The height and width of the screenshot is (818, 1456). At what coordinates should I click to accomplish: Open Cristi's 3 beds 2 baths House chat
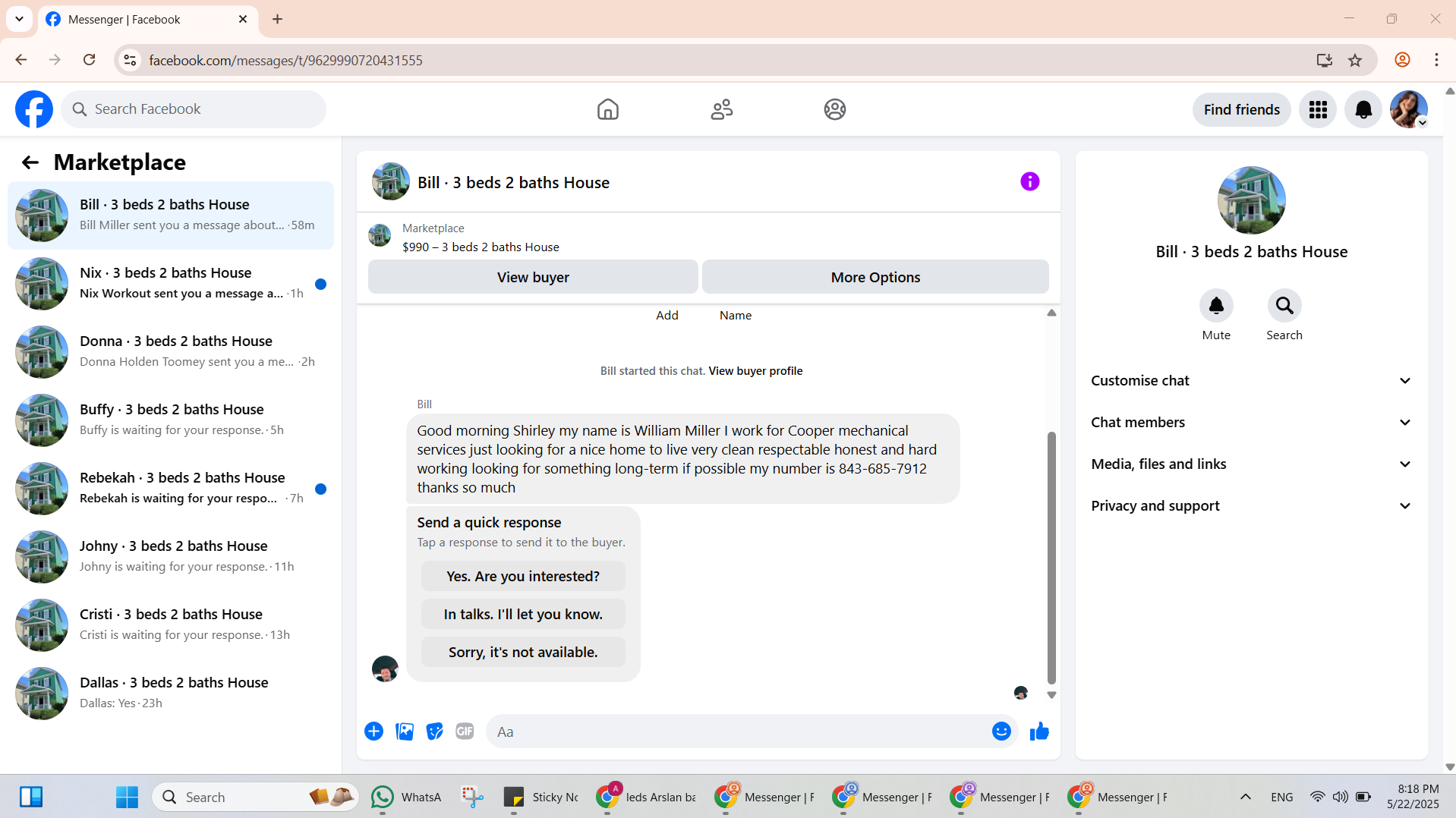[171, 625]
